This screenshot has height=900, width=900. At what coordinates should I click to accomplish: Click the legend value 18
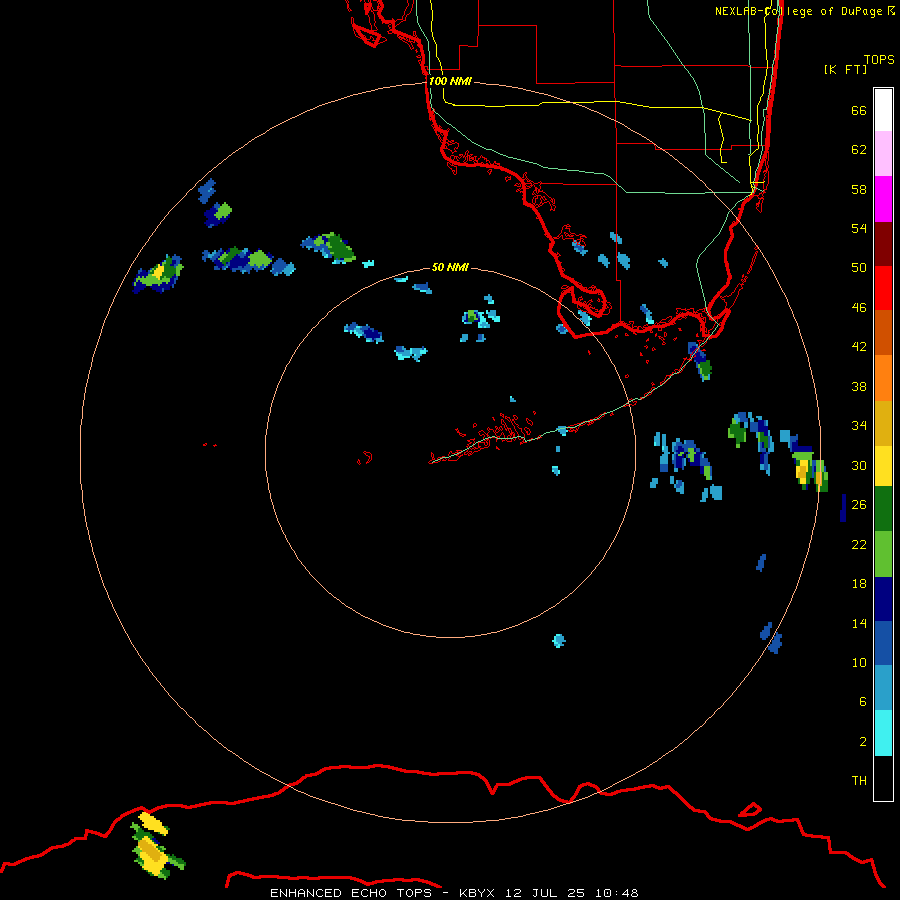[859, 584]
